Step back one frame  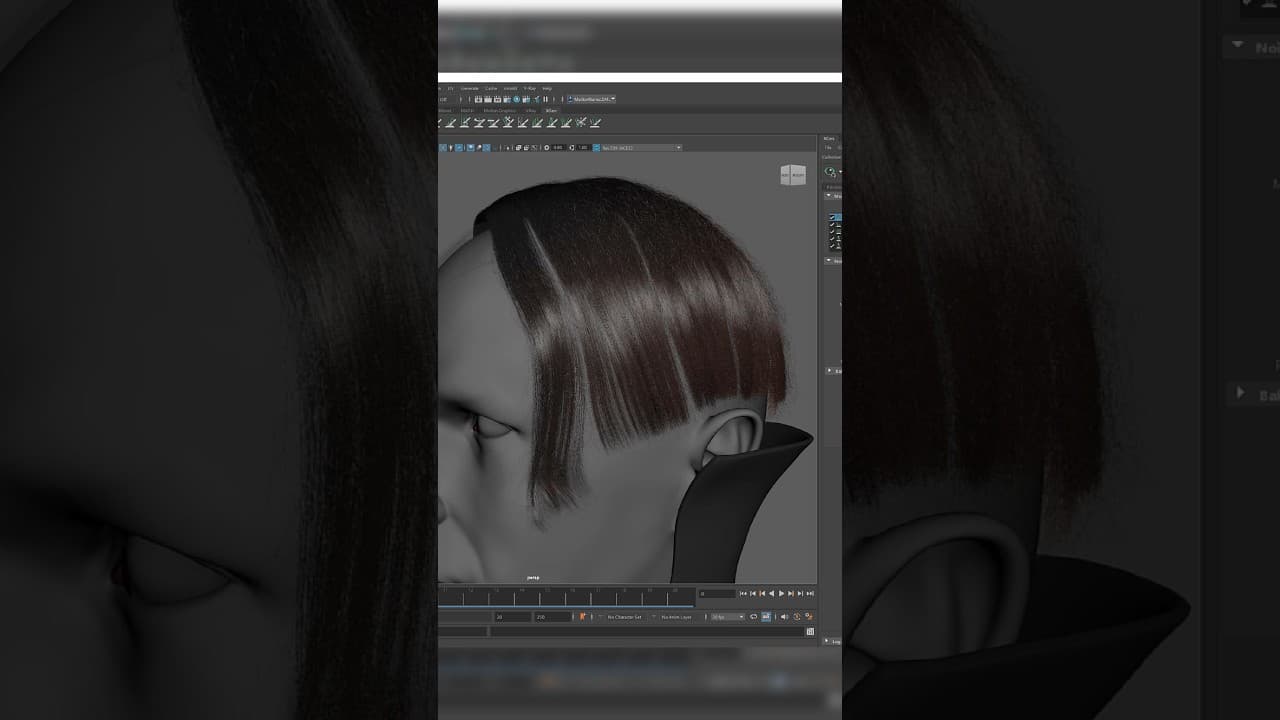tap(753, 594)
